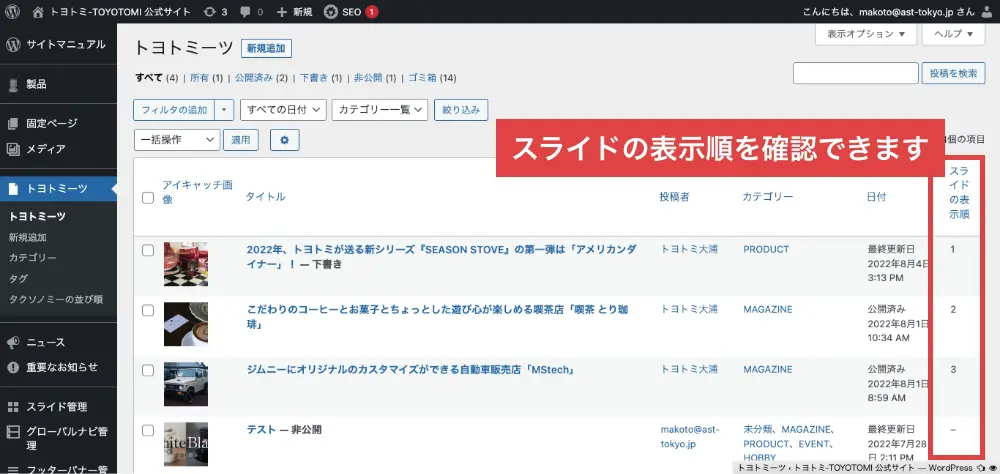Click the フィルタの追加 button

click(174, 110)
